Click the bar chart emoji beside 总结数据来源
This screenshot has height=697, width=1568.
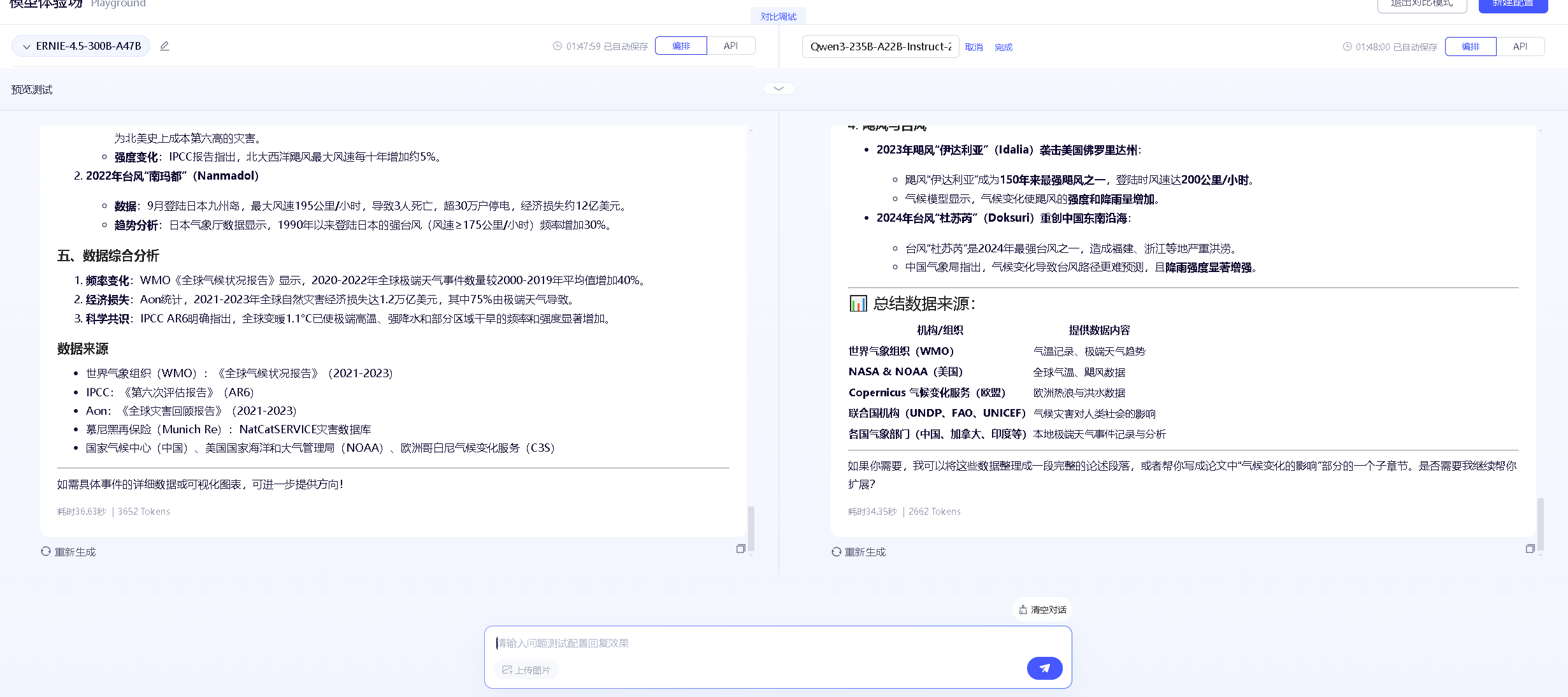(x=858, y=303)
